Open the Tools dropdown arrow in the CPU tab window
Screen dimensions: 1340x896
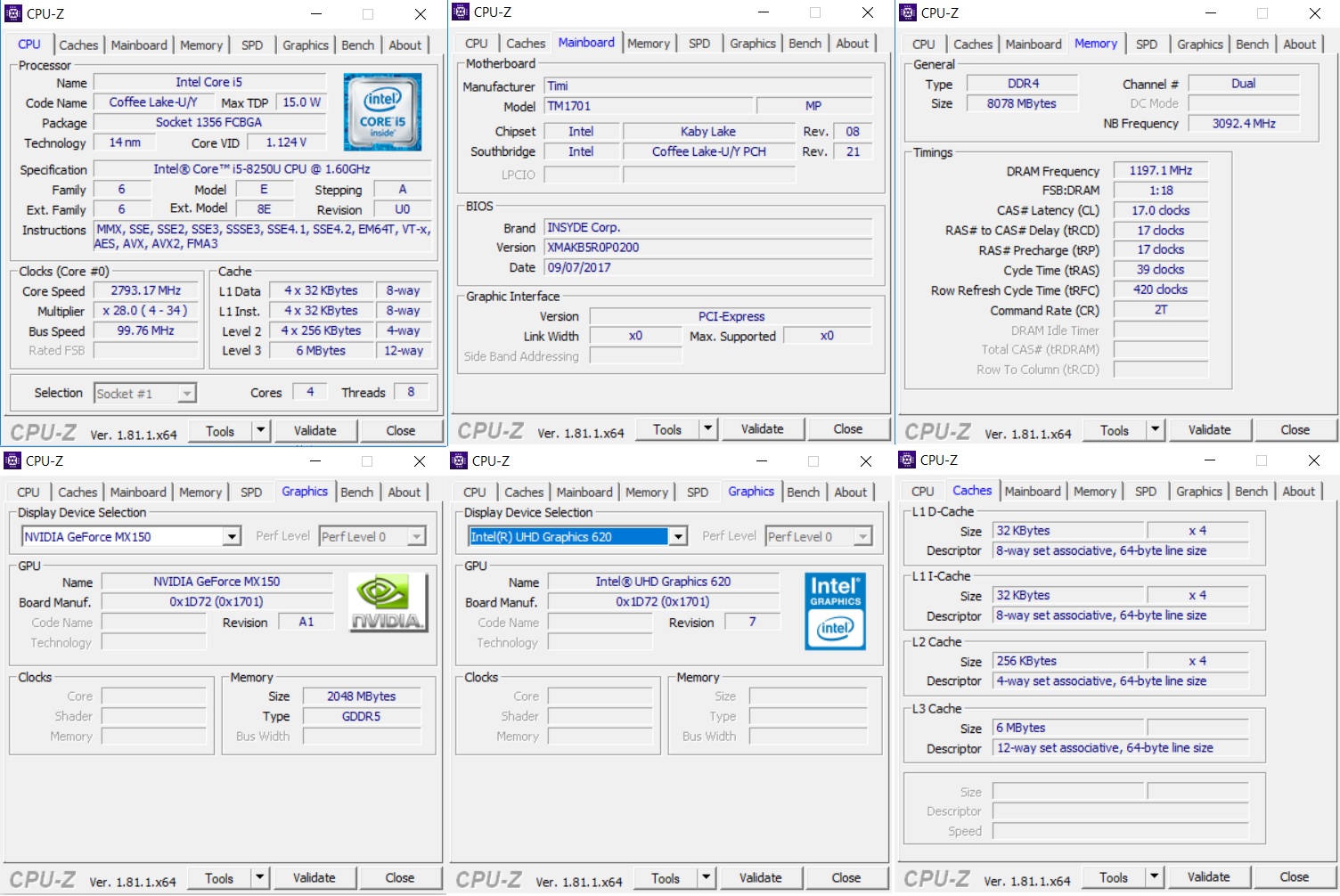(x=260, y=431)
